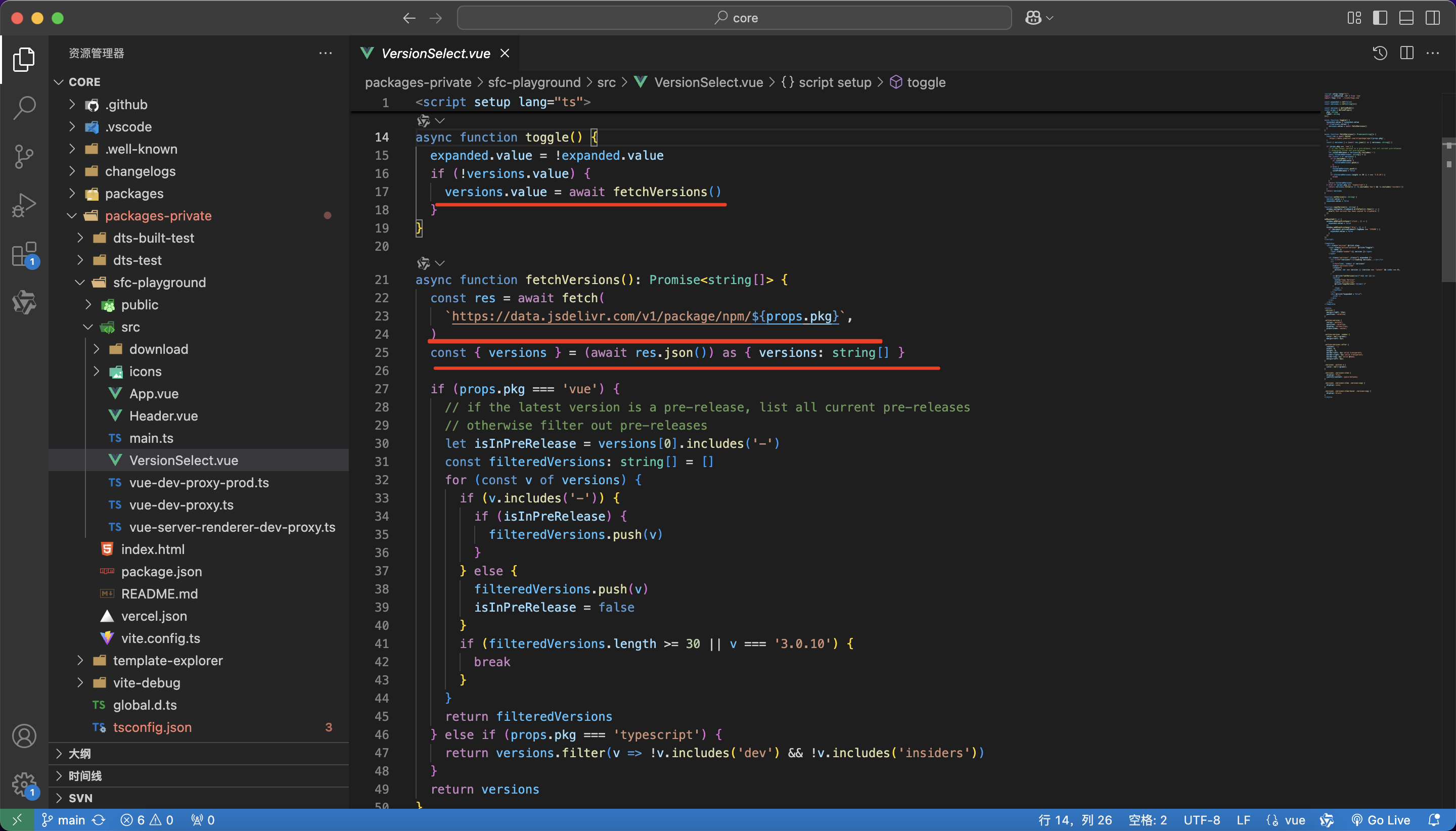Click the core command center search box
Screen dimensions: 1456x831
pyautogui.click(x=734, y=18)
